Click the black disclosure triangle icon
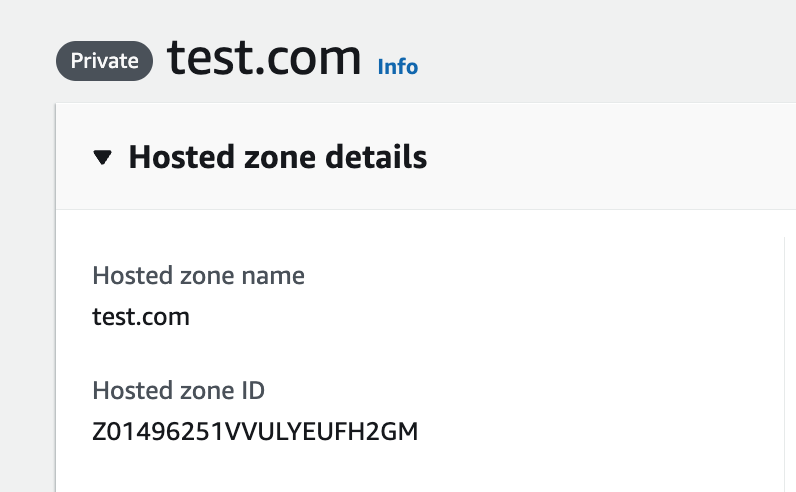The image size is (796, 492). (101, 157)
